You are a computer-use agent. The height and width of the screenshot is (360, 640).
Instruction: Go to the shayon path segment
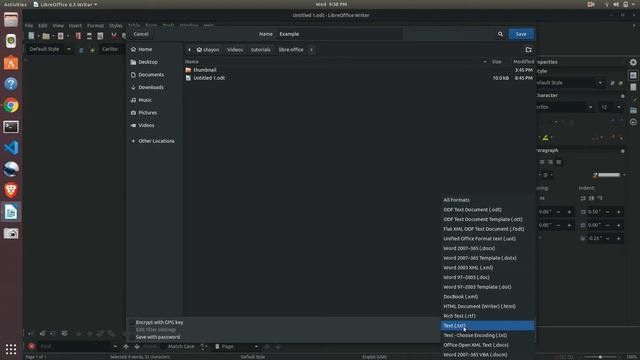(208, 50)
